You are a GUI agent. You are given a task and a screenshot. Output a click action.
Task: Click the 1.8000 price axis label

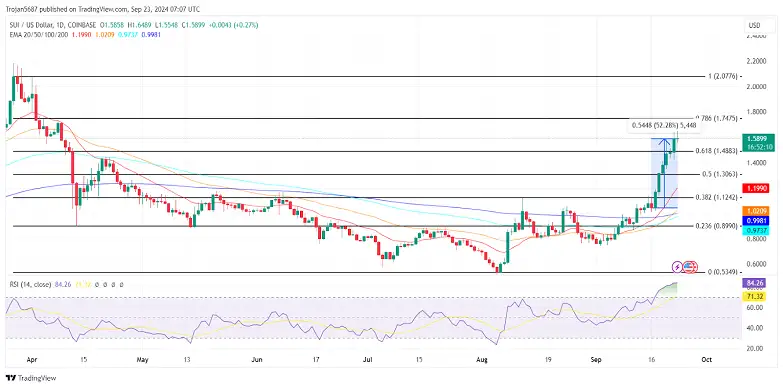point(757,112)
